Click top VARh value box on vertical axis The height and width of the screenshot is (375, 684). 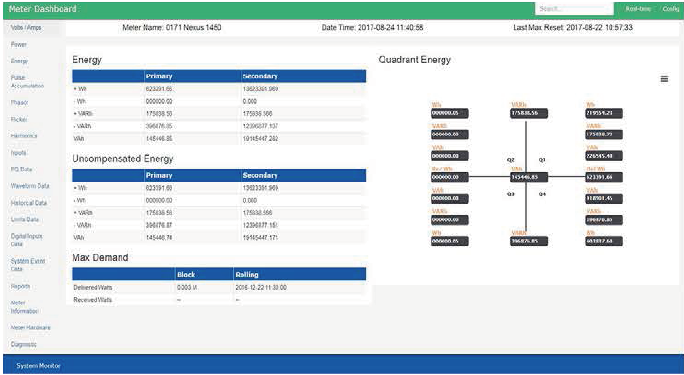tap(529, 113)
